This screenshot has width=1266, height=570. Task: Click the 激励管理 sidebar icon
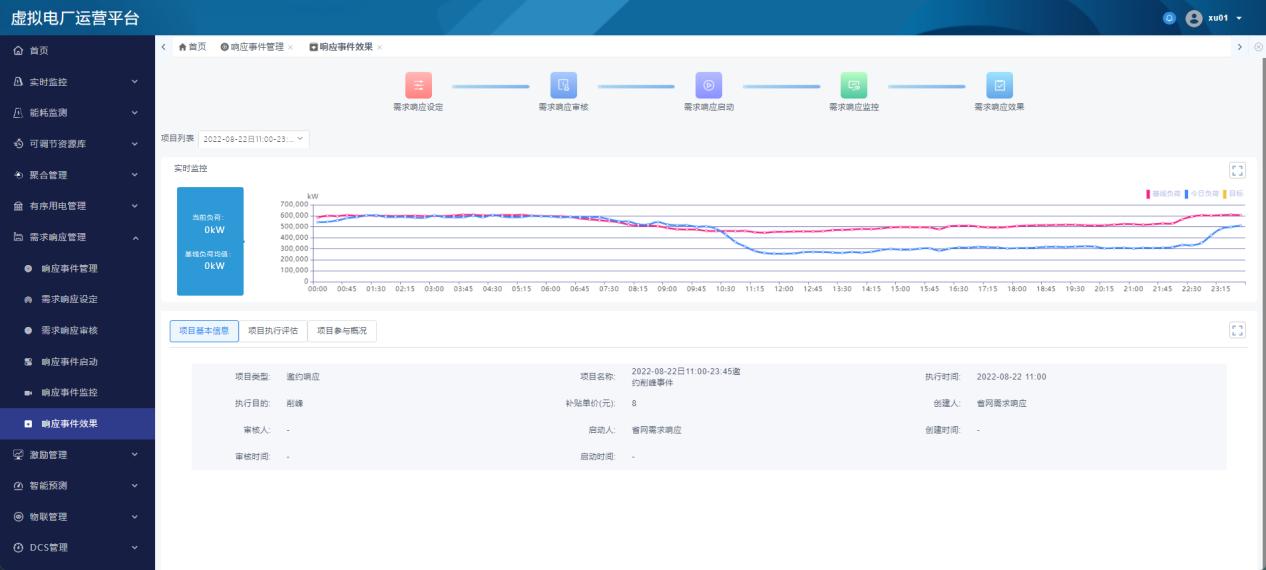coord(17,455)
